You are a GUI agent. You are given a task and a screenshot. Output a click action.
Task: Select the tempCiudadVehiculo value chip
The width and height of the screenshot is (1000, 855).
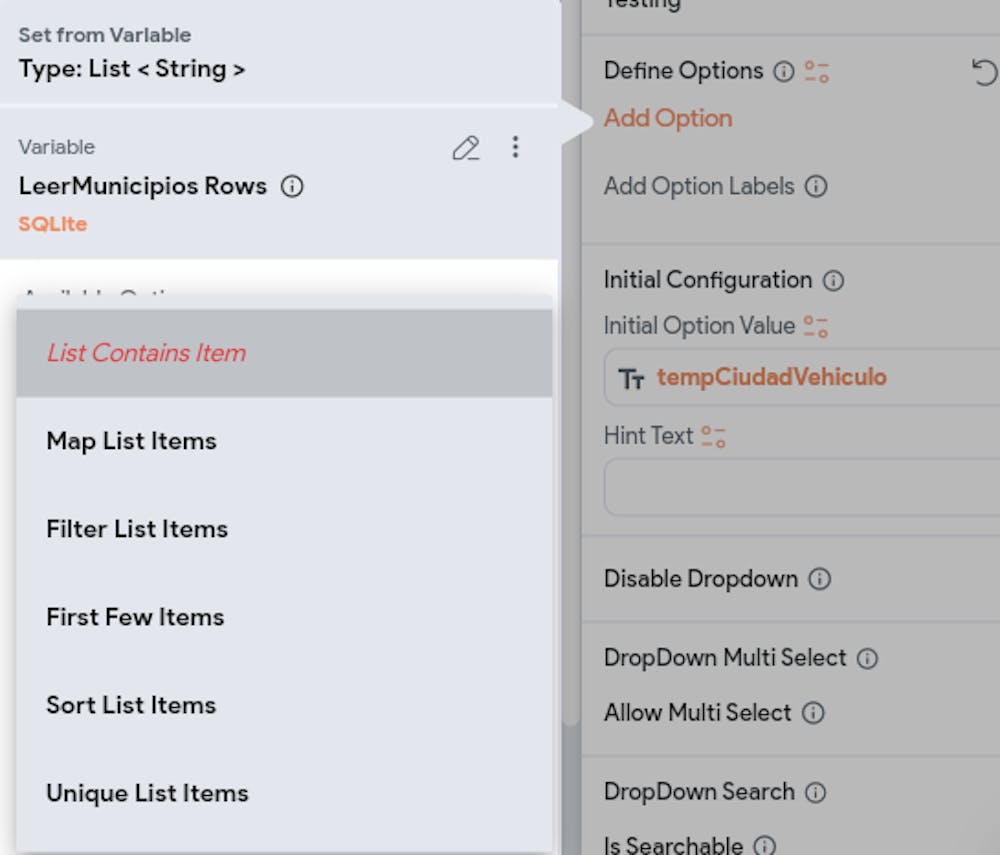[x=769, y=377]
